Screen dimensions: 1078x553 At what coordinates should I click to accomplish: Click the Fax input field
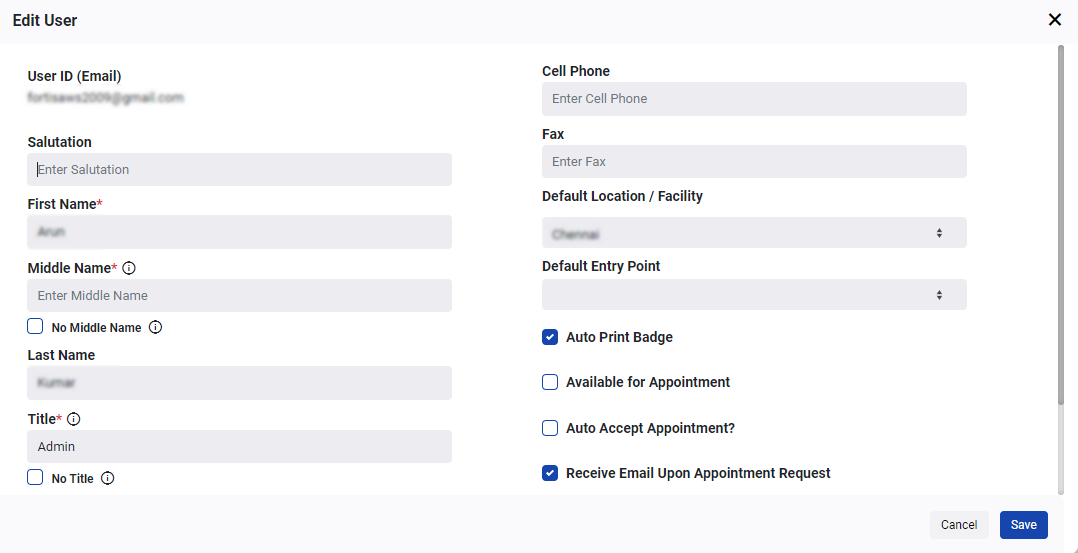click(x=754, y=162)
